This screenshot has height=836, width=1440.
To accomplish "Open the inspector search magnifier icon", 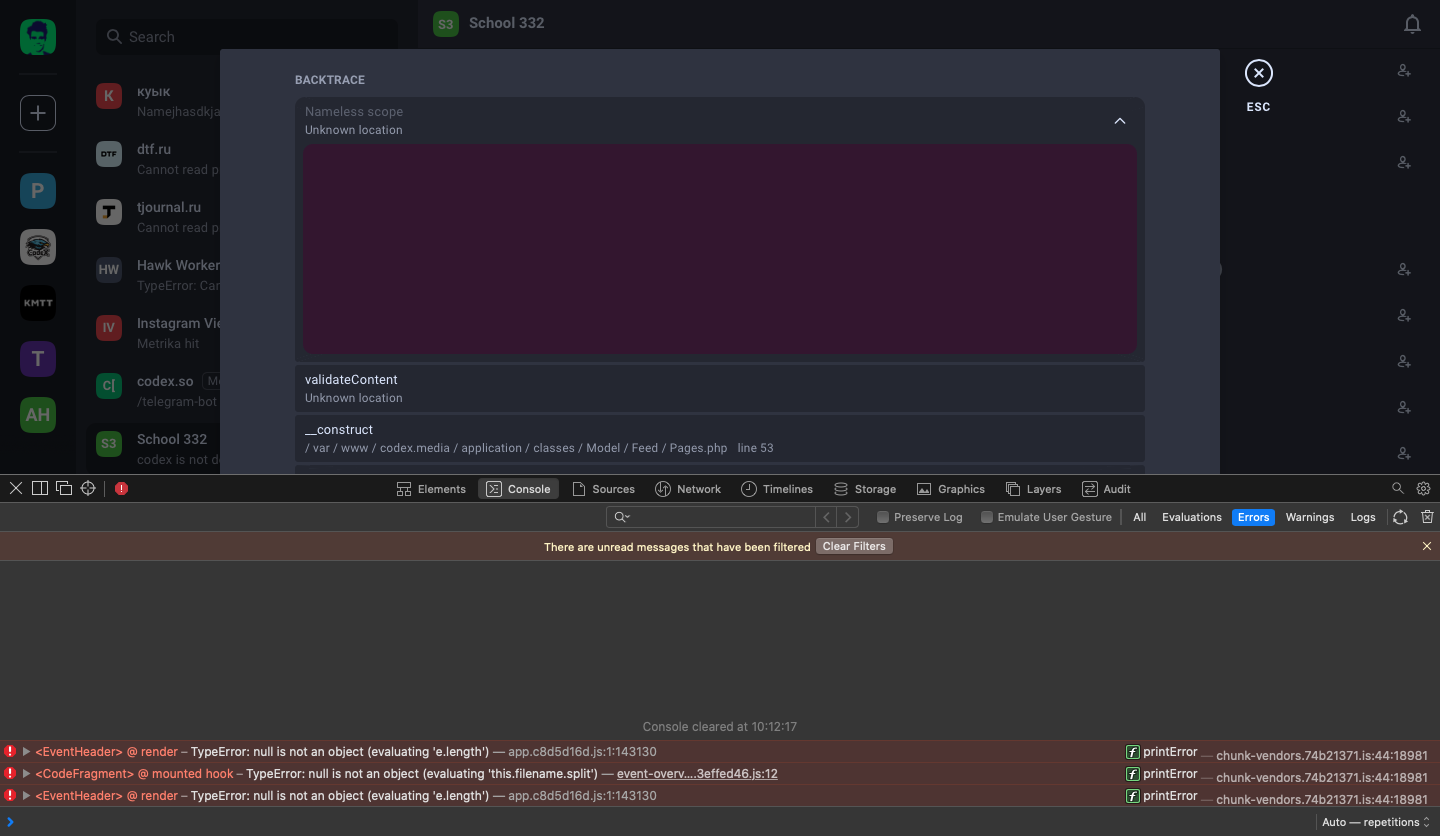I will coord(1398,488).
